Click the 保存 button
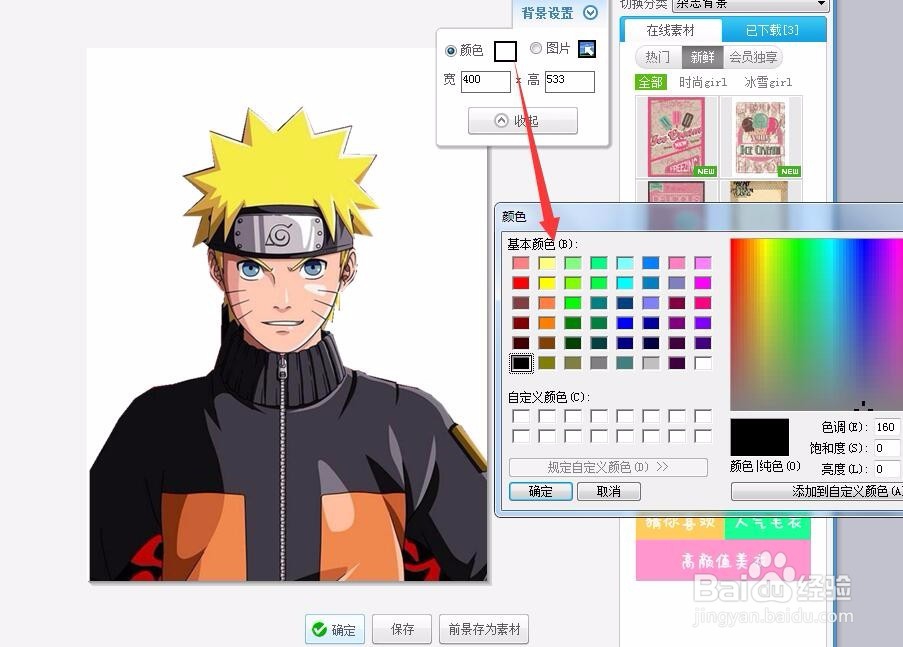Image resolution: width=903 pixels, height=647 pixels. tap(402, 629)
